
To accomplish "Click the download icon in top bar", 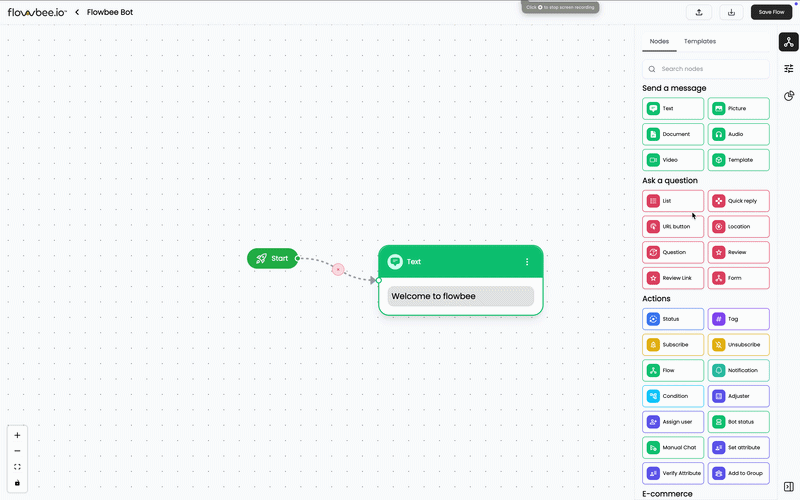I will point(731,12).
